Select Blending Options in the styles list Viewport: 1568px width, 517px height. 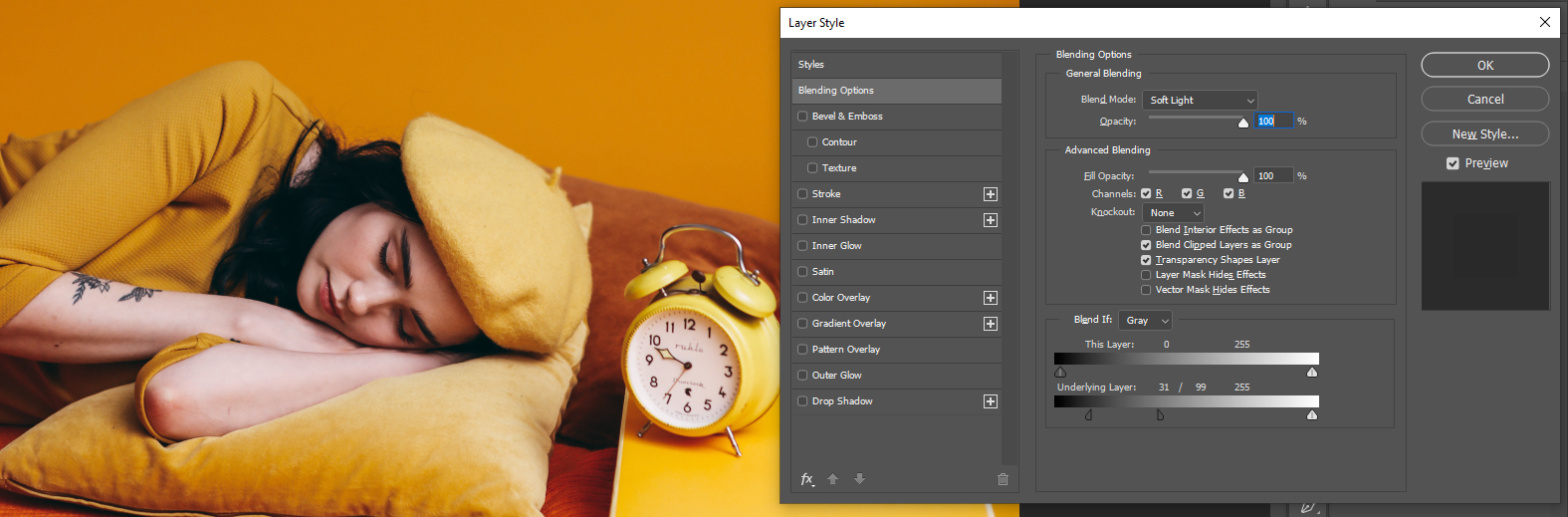pyautogui.click(x=896, y=91)
